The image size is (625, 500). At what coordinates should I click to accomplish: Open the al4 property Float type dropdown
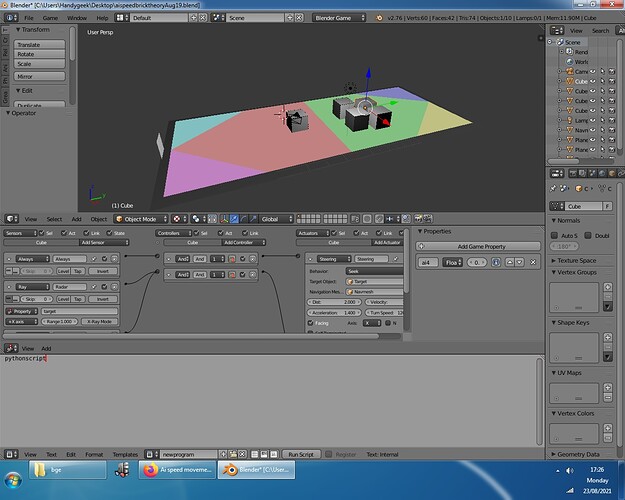[452, 262]
